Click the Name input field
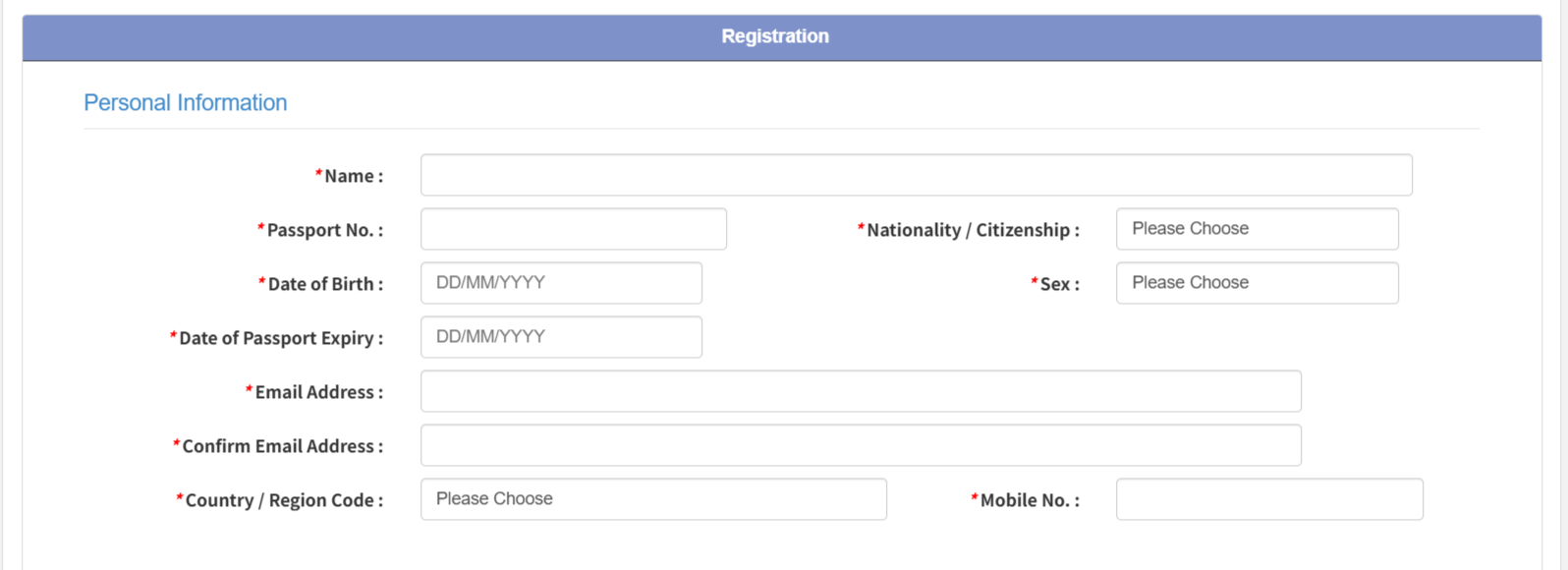This screenshot has height=570, width=1568. coord(916,175)
